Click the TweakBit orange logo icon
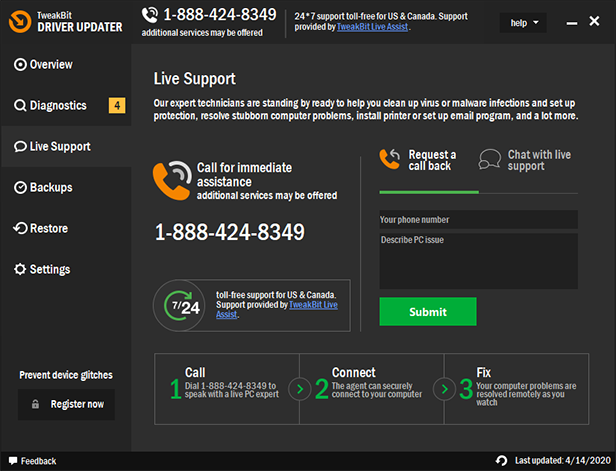 20,21
